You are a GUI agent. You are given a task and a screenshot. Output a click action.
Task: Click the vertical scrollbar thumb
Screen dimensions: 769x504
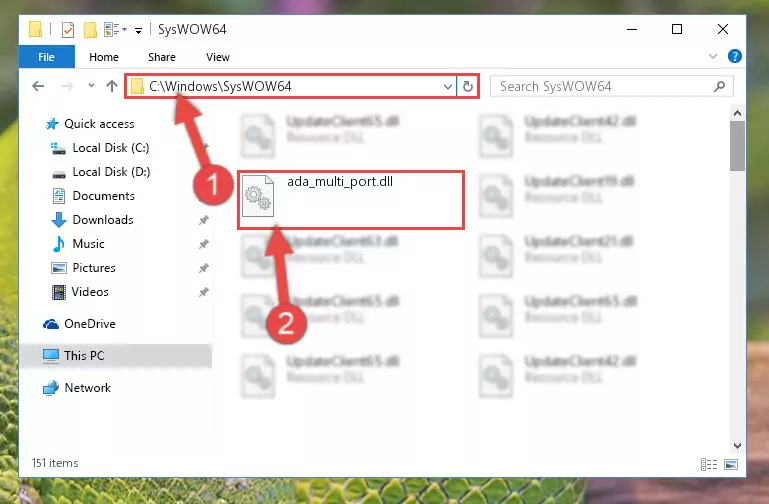tap(737, 146)
